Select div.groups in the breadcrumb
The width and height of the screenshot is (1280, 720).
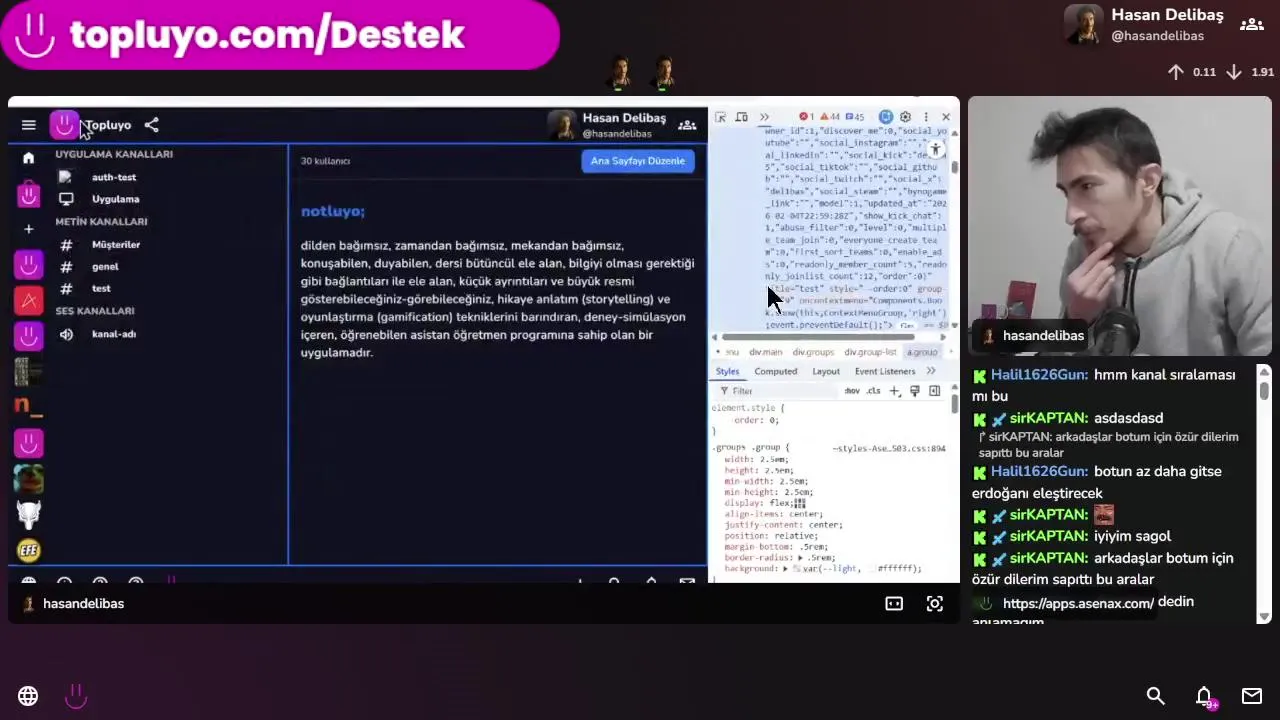(x=813, y=352)
